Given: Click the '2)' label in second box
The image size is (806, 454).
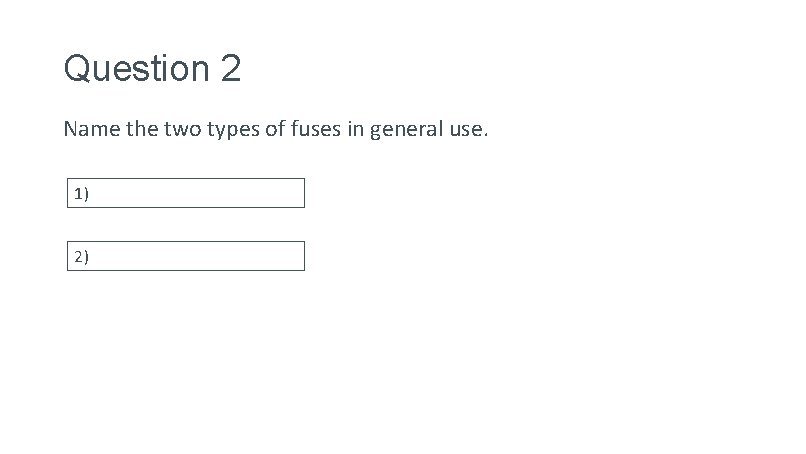Looking at the screenshot, I should pos(80,257).
